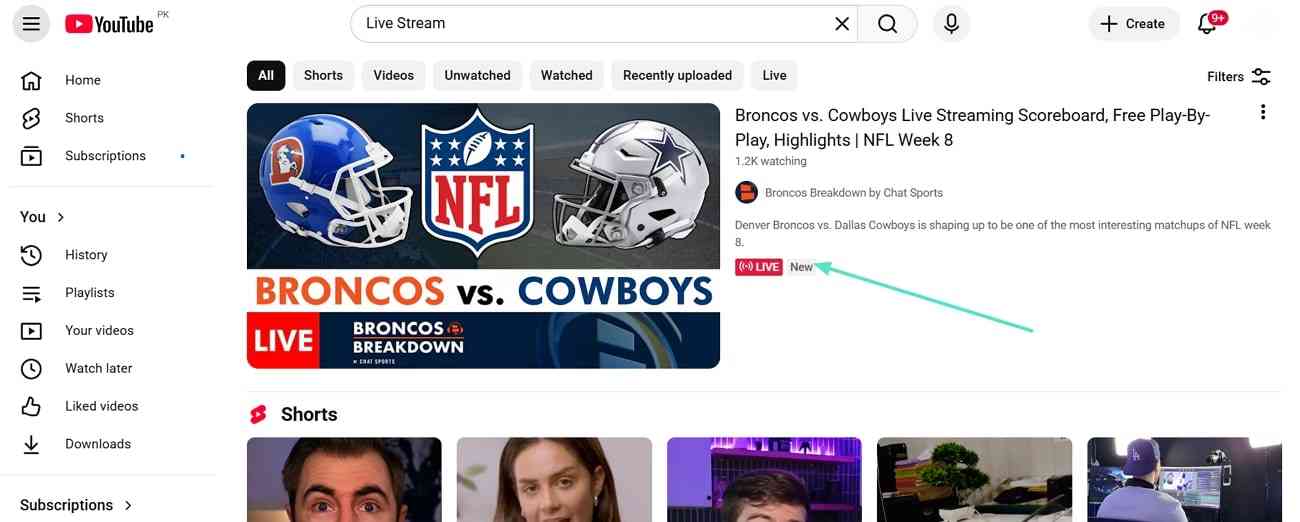Click the Playlists sidebar label
The width and height of the screenshot is (1300, 522).
[90, 293]
